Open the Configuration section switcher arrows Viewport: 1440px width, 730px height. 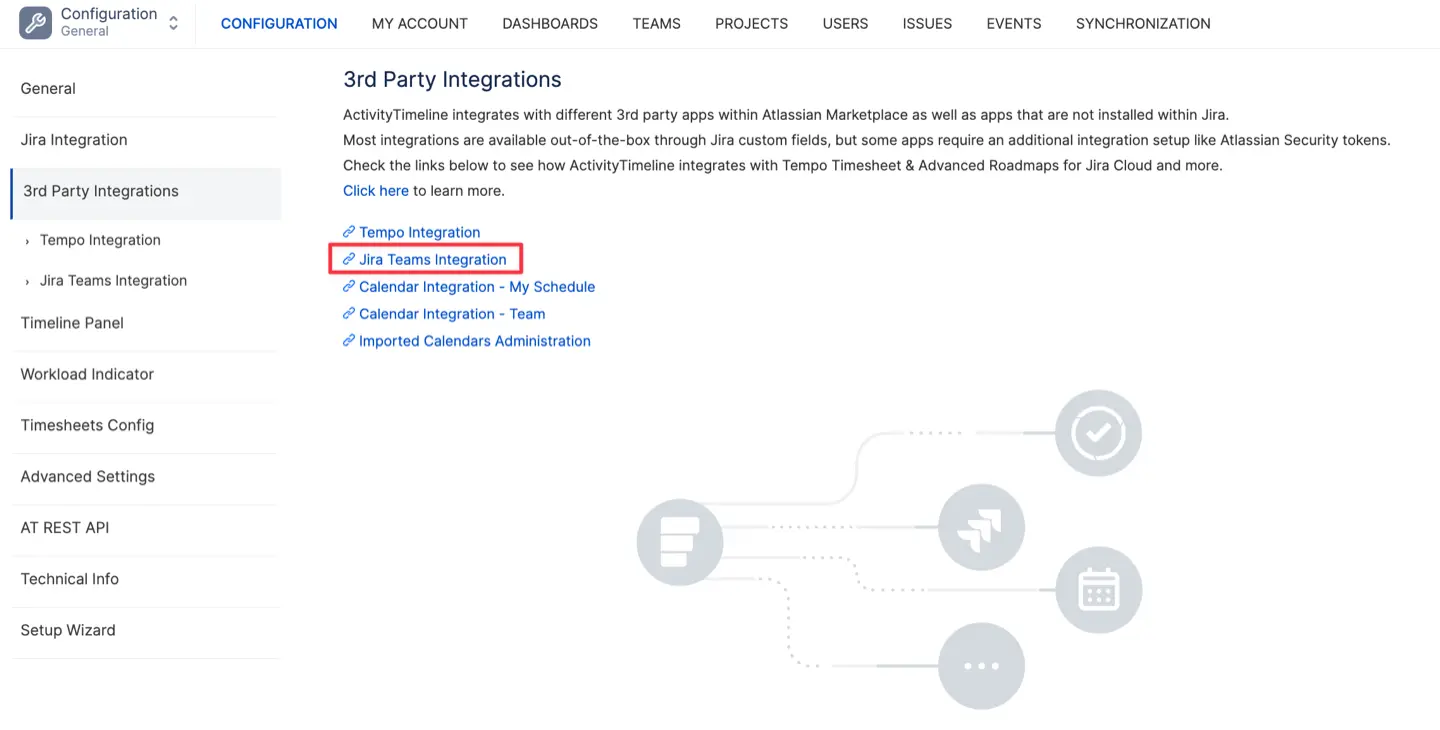pos(174,23)
